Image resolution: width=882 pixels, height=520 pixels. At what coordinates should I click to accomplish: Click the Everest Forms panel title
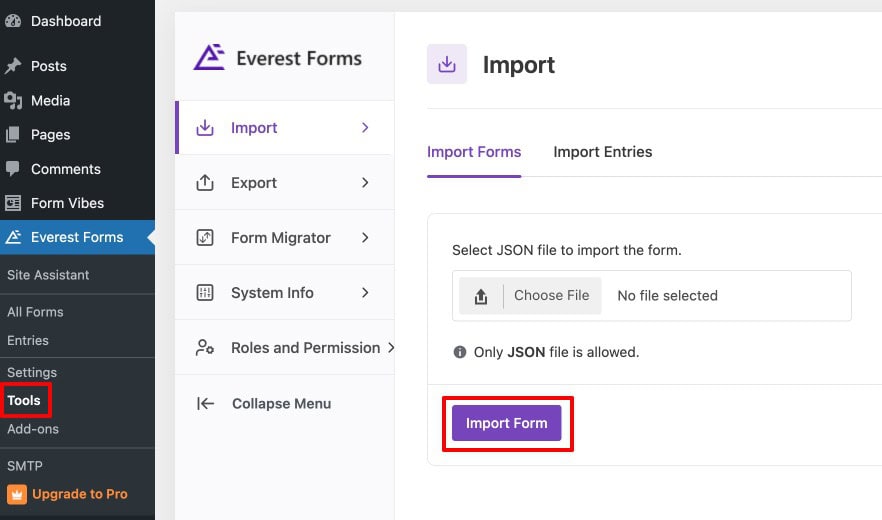tap(299, 59)
